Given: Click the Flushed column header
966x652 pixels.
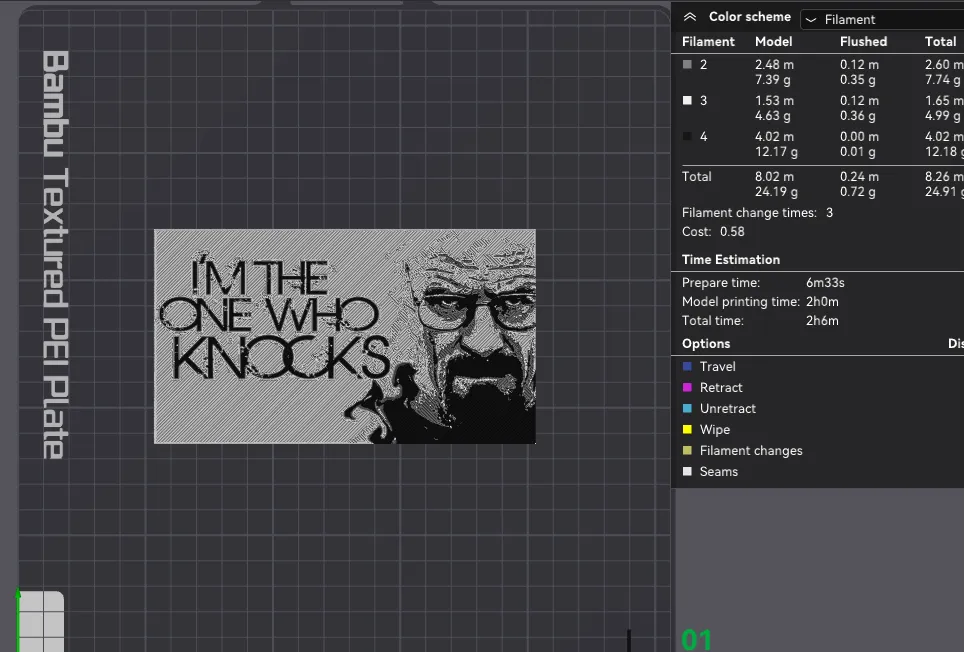Looking at the screenshot, I should pos(863,42).
